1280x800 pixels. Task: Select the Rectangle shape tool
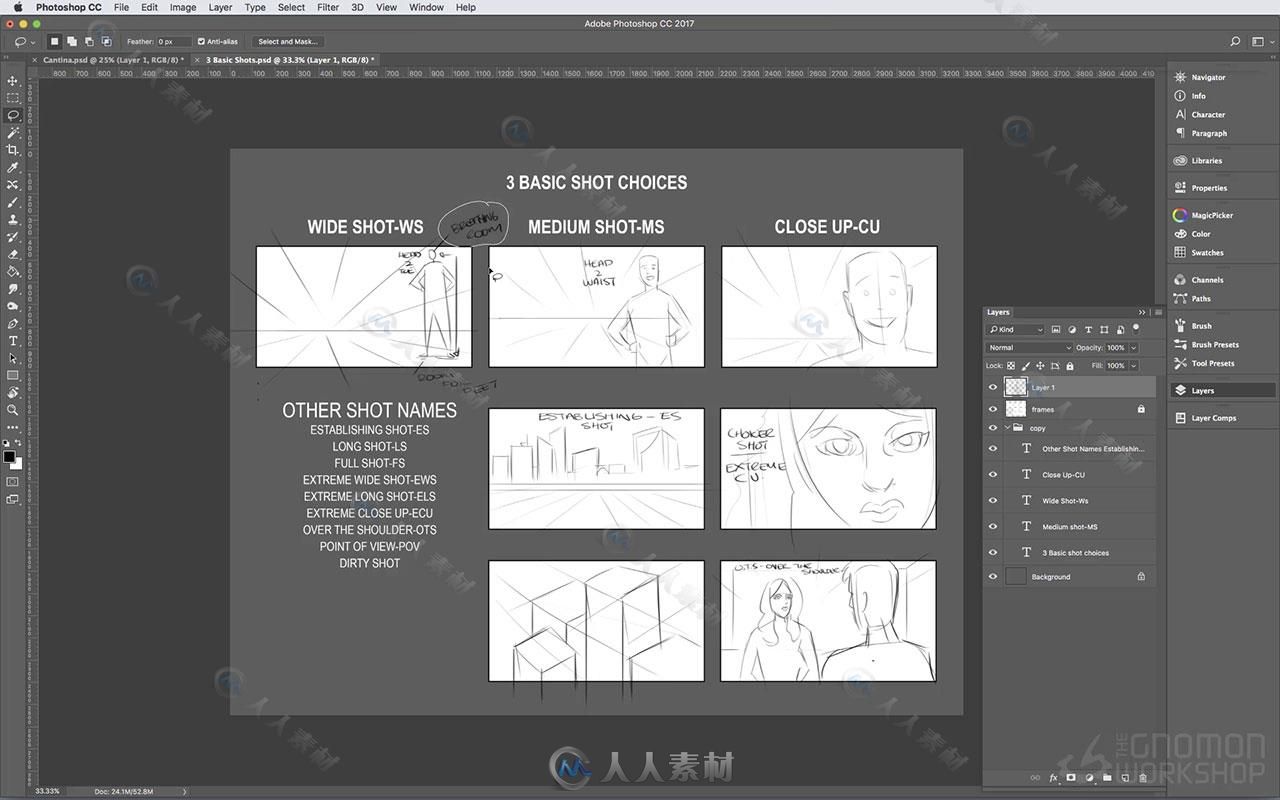(13, 376)
